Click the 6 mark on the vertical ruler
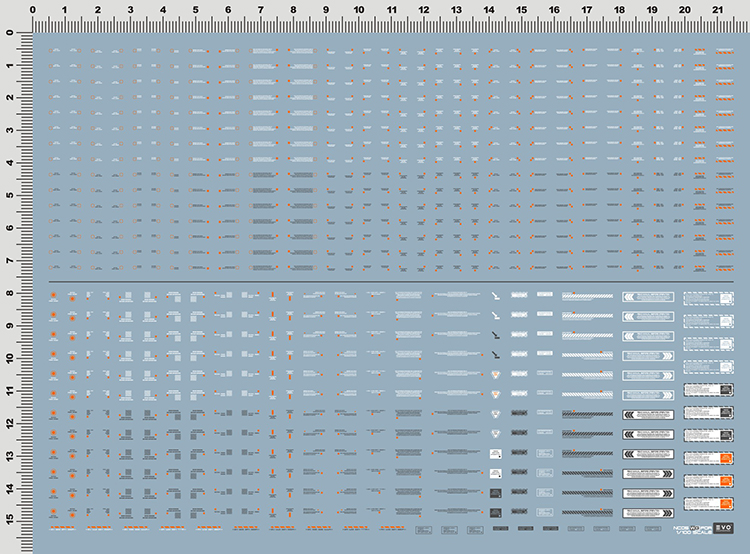 pos(10,228)
